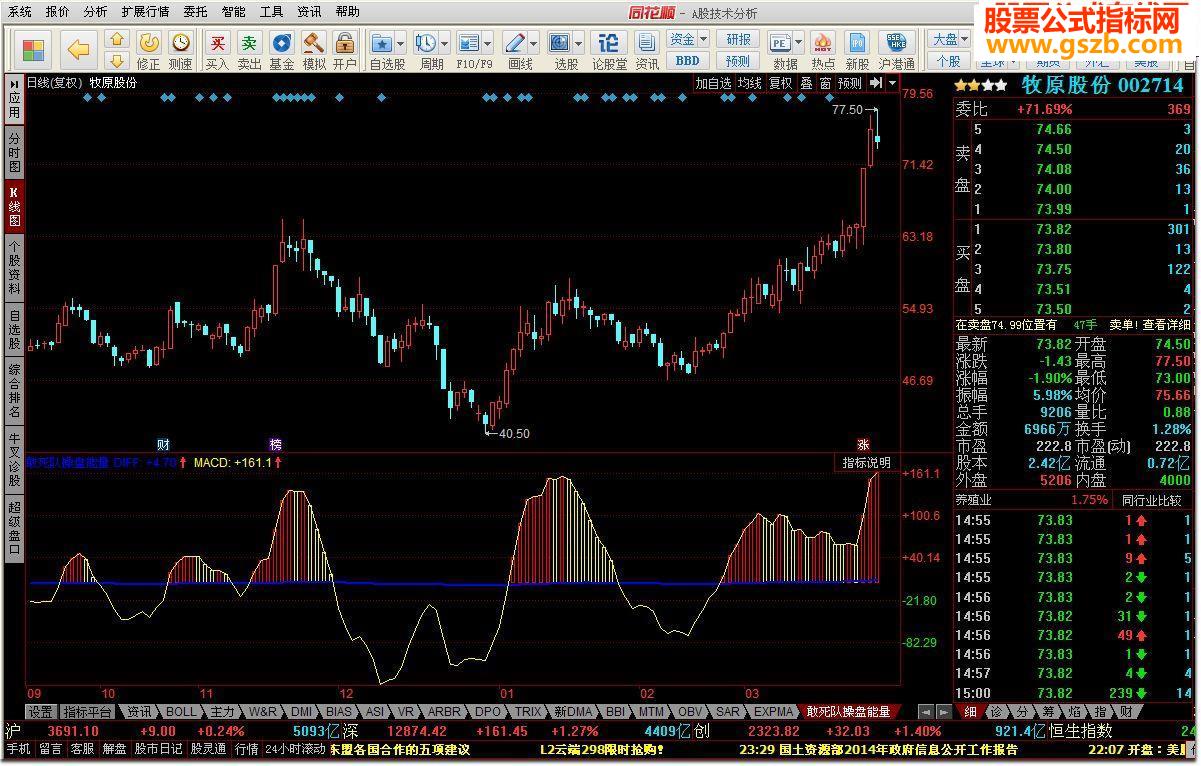The width and height of the screenshot is (1201, 766).
Task: Click the 研报 research report button
Action: [x=738, y=39]
